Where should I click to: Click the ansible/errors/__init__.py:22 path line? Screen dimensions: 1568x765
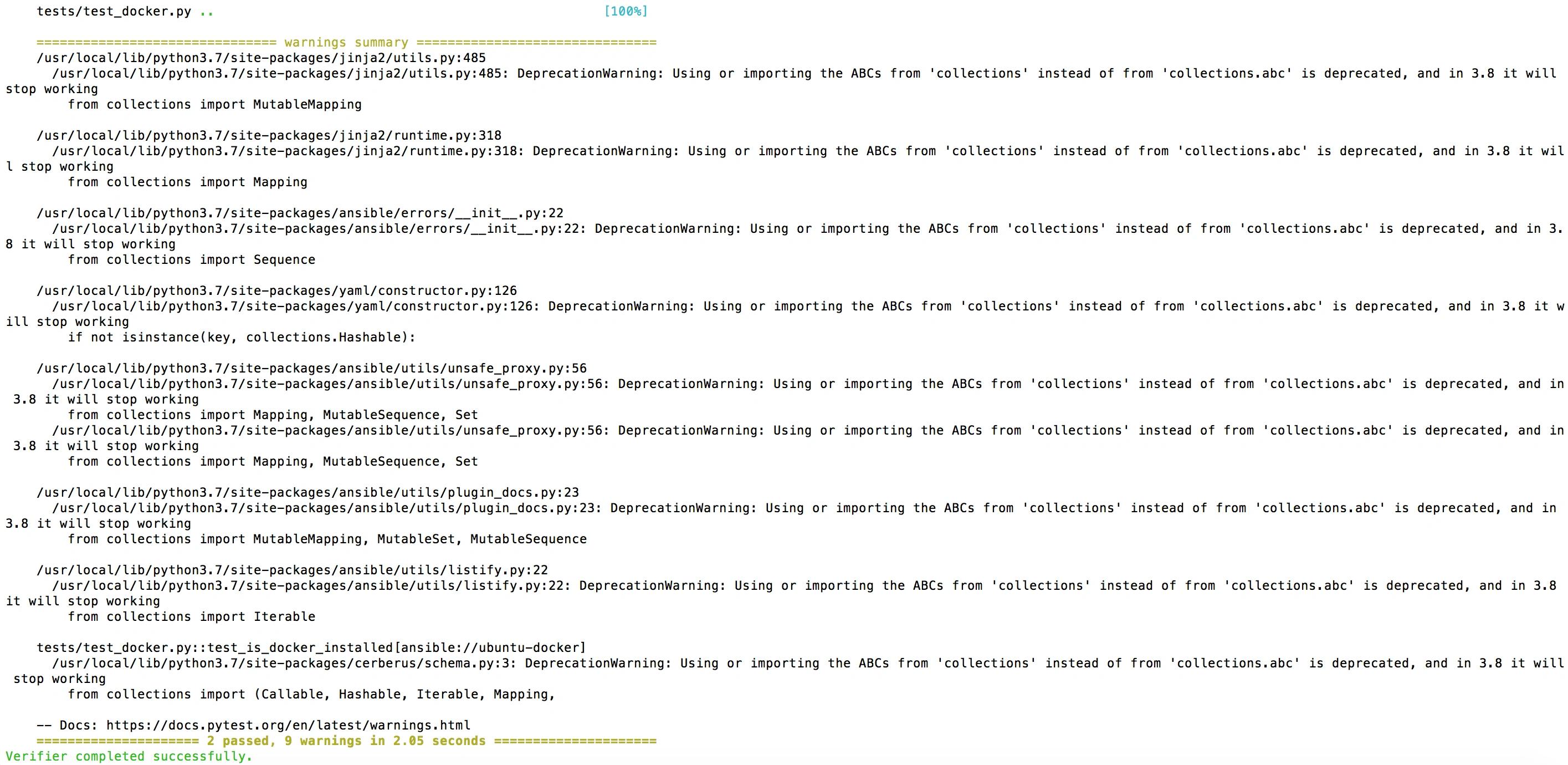pyautogui.click(x=300, y=213)
